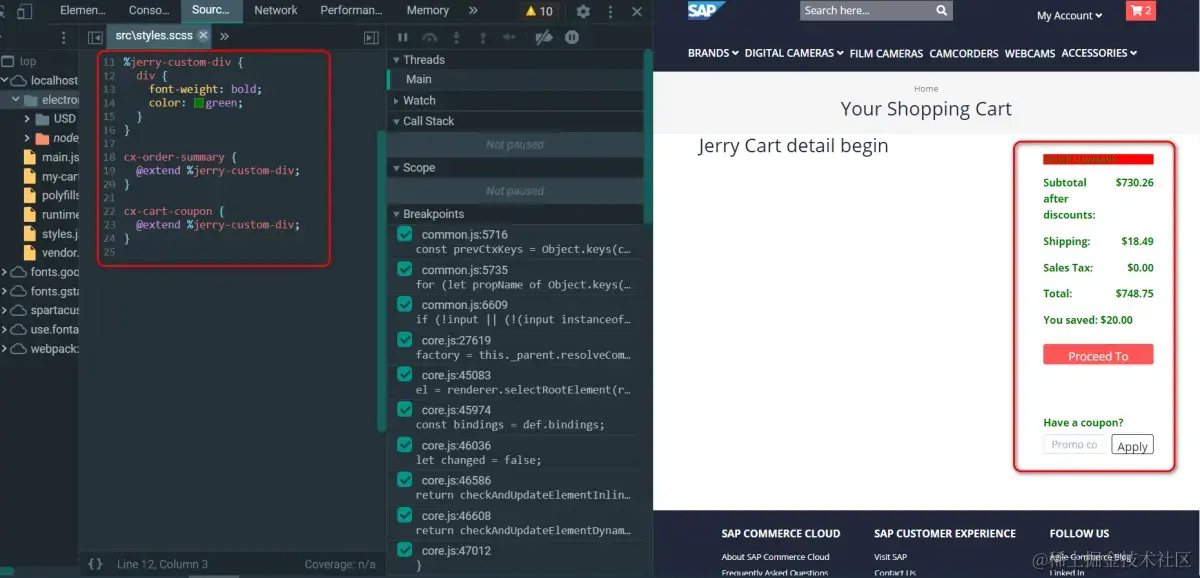
Task: Switch to the Performance panel tab
Action: [x=351, y=10]
